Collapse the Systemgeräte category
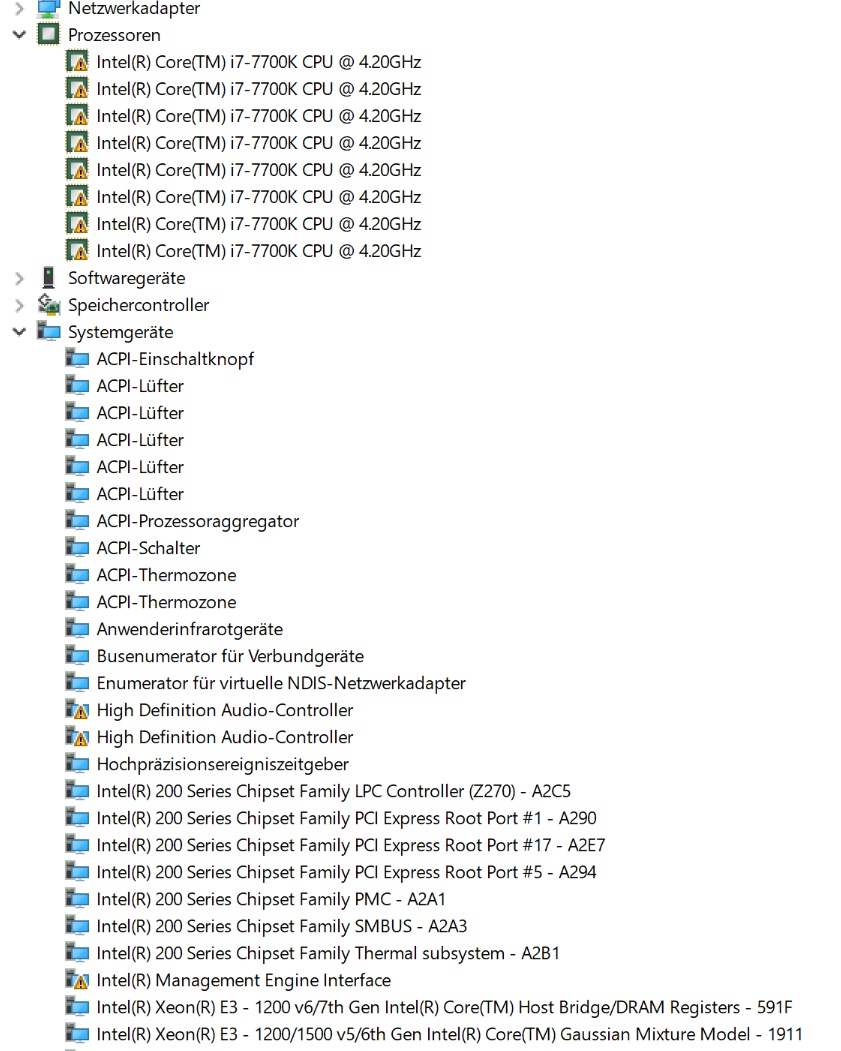 coord(19,331)
